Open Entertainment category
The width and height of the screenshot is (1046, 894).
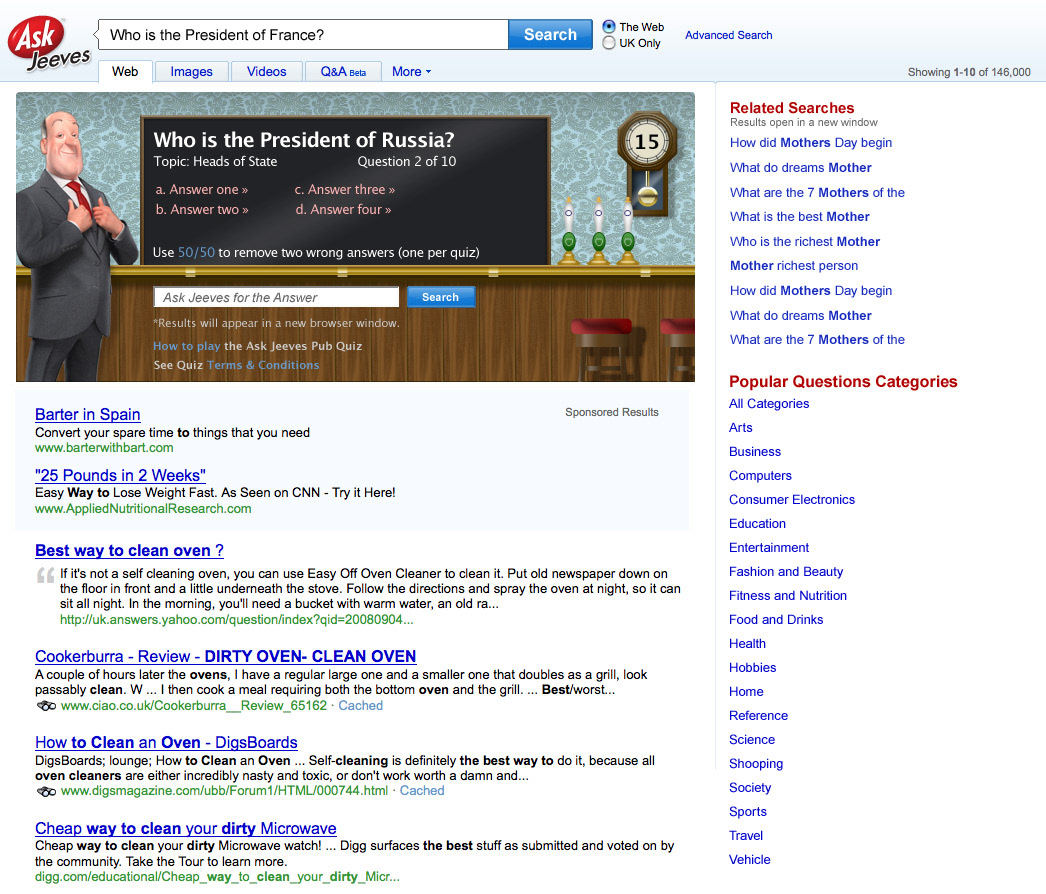point(768,548)
